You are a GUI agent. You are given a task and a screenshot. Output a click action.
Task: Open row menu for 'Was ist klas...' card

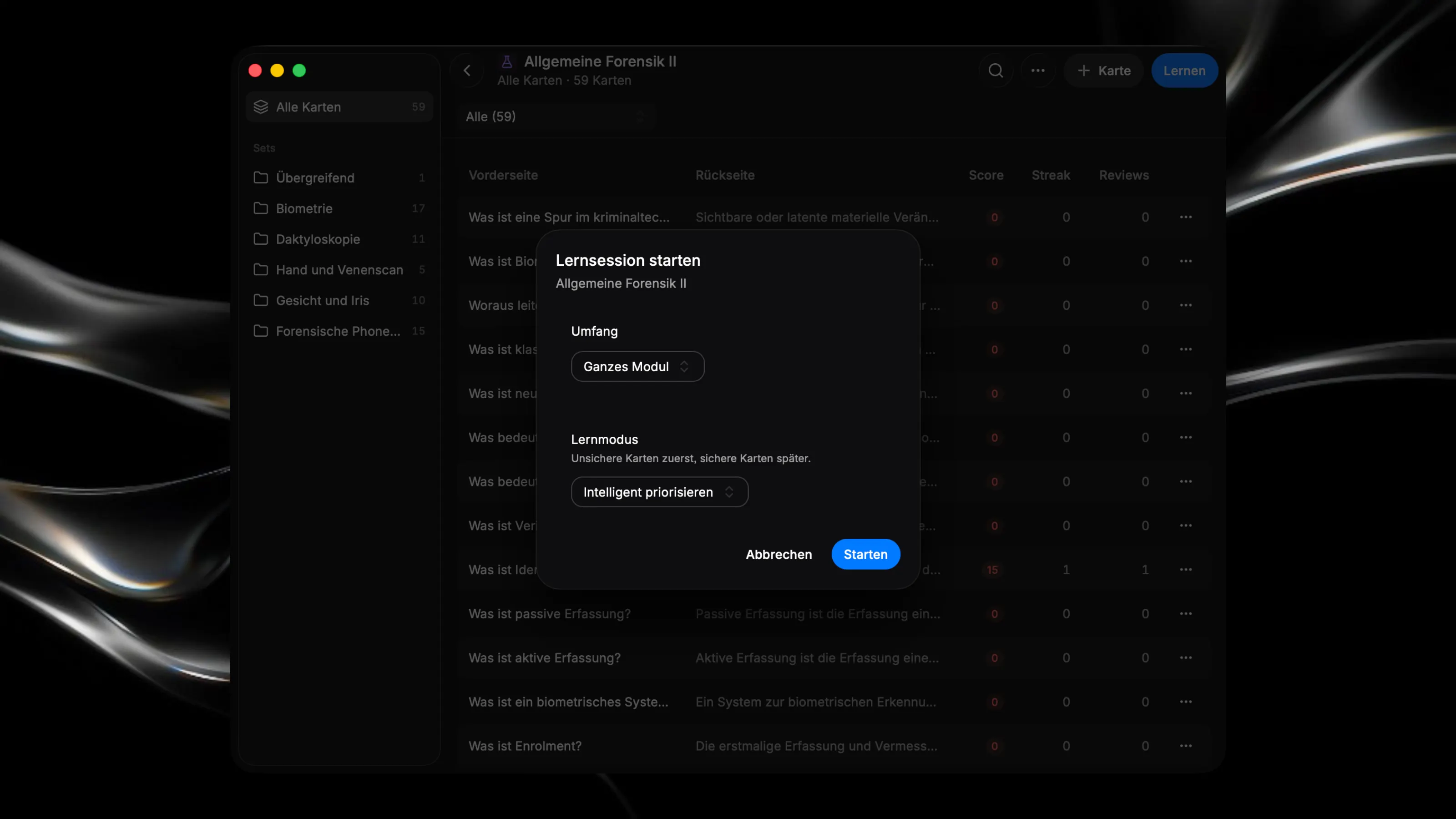[1186, 349]
